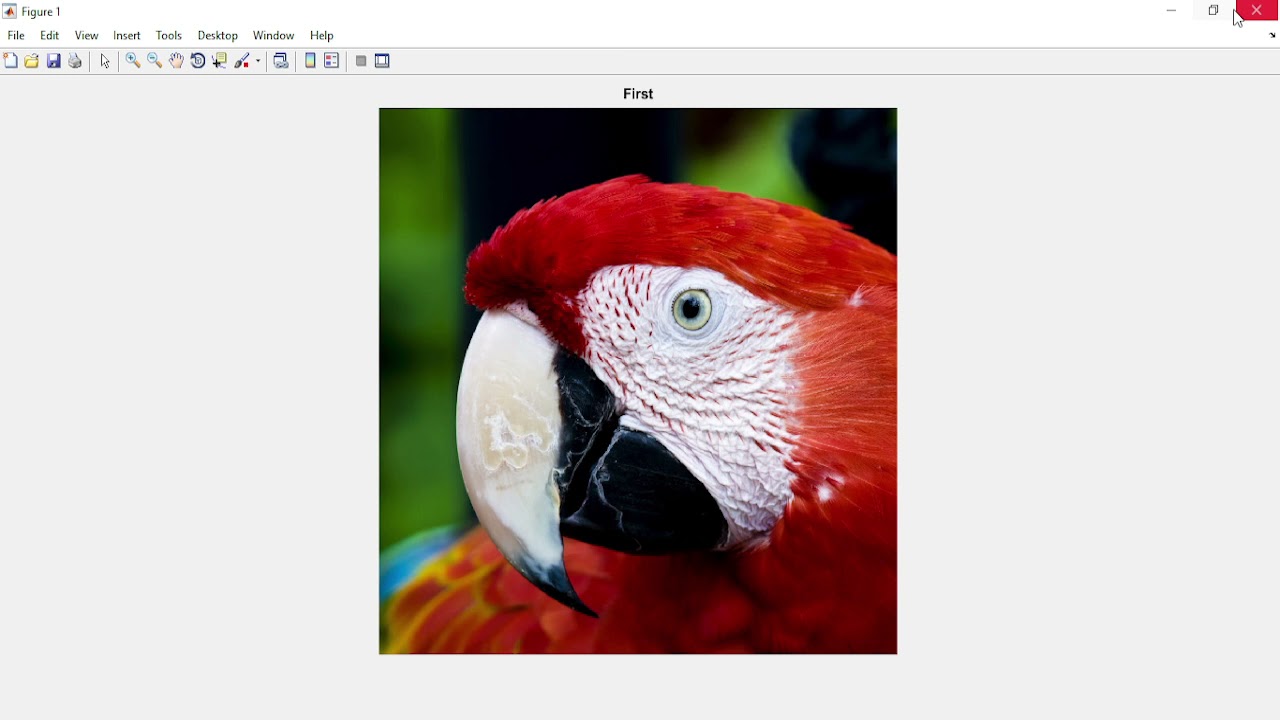Open the Tools menu
1280x720 pixels.
point(169,36)
